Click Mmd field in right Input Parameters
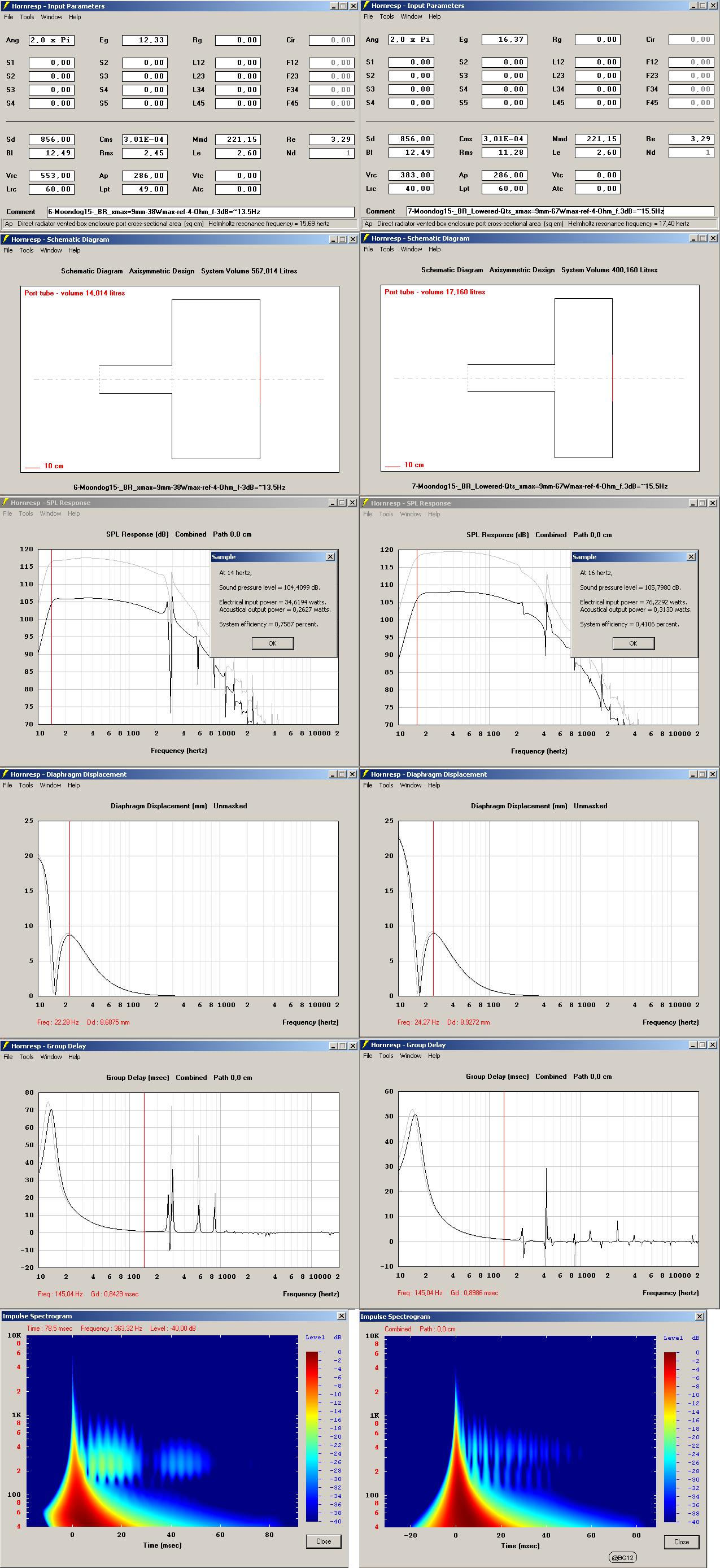Viewport: 720px width, 1568px height. tap(597, 139)
